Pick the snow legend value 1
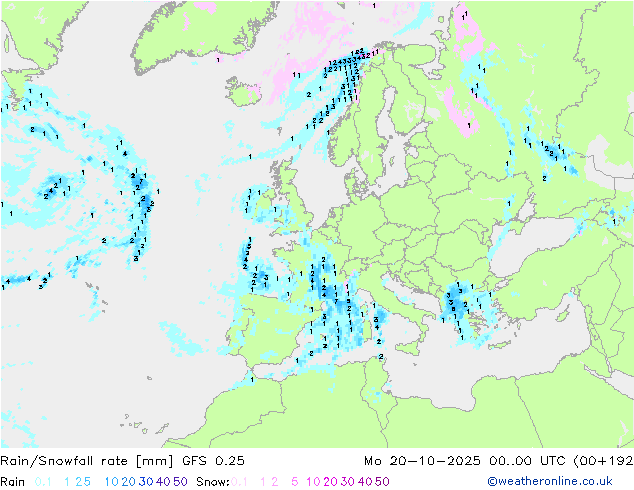 click(263, 482)
